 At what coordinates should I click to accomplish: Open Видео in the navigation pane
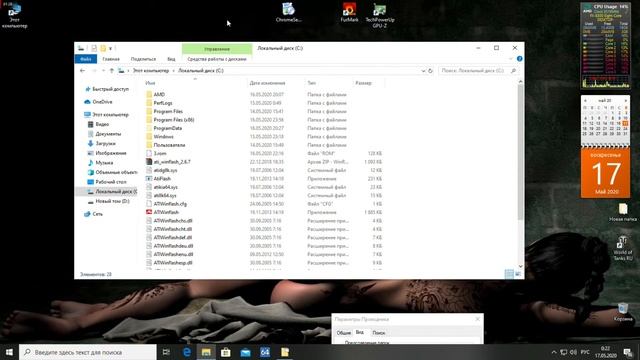click(102, 124)
